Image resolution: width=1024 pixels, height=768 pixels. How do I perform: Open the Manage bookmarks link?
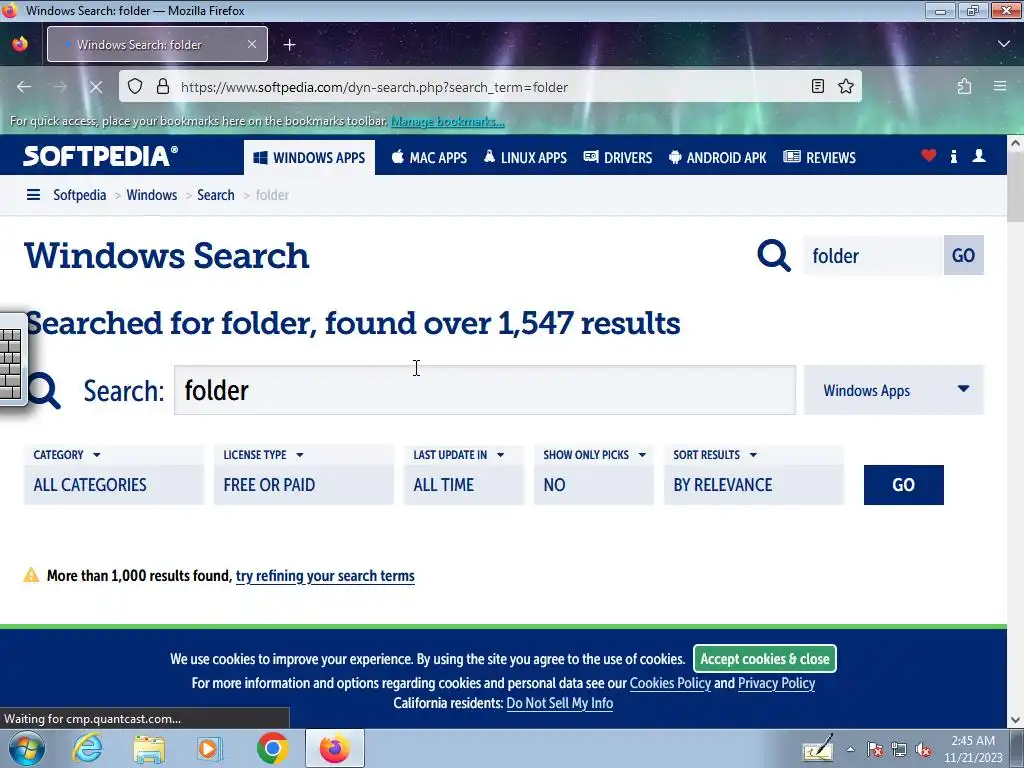(x=447, y=121)
